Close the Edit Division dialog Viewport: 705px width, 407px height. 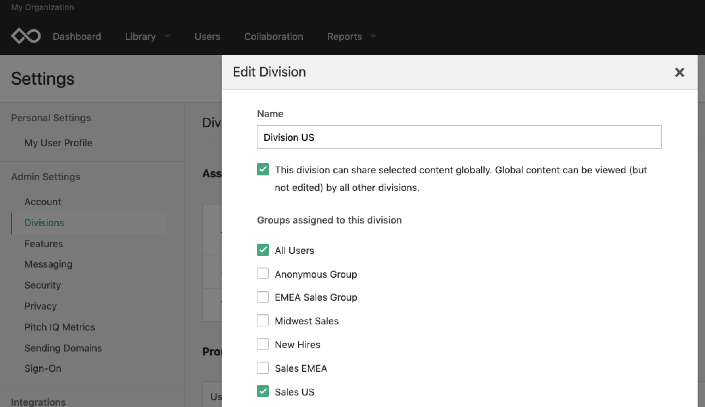coord(679,72)
